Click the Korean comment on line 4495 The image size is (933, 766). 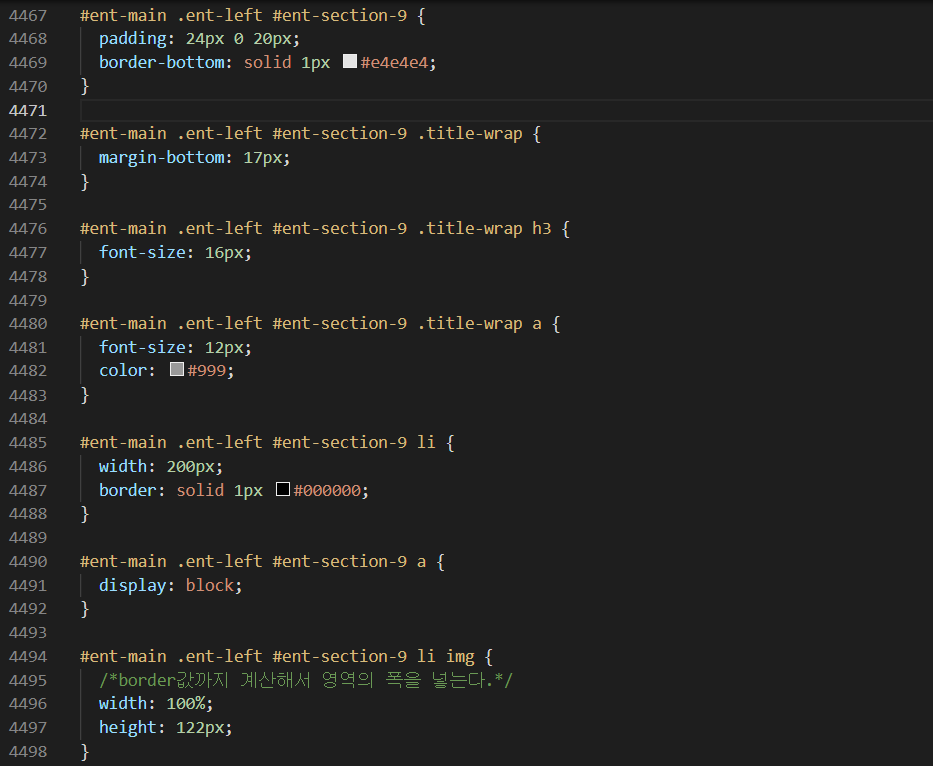tap(306, 680)
